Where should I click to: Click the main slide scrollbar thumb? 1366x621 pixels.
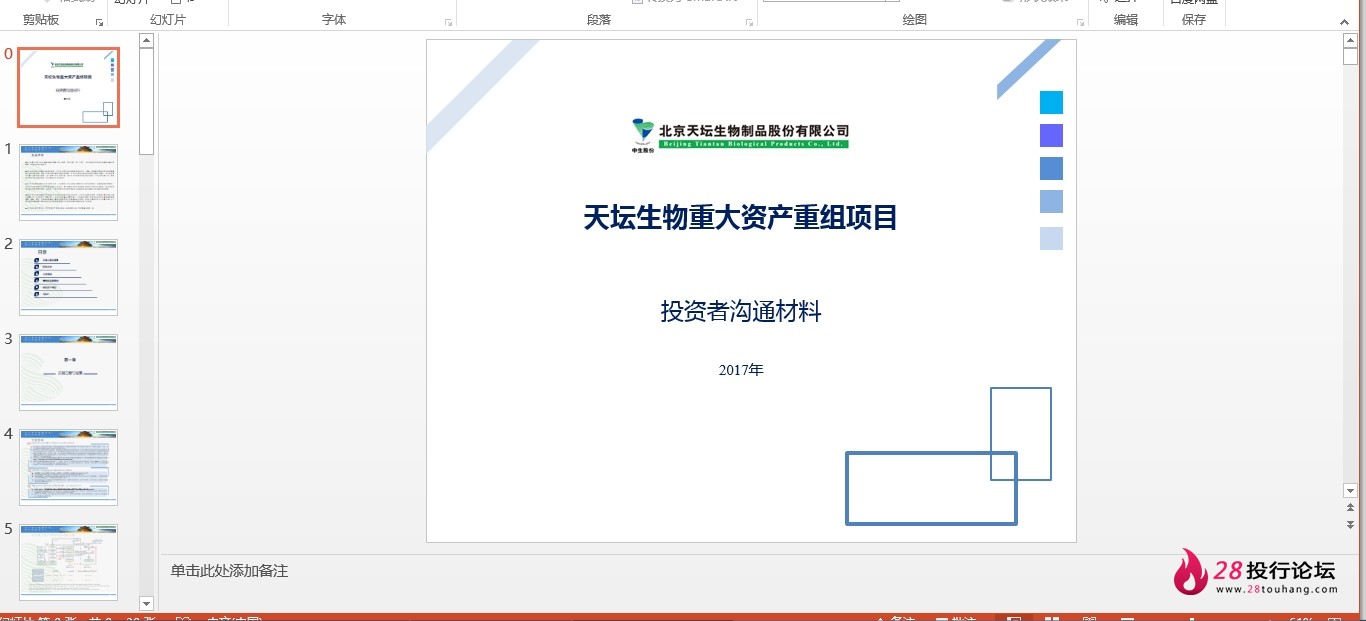coord(1350,56)
